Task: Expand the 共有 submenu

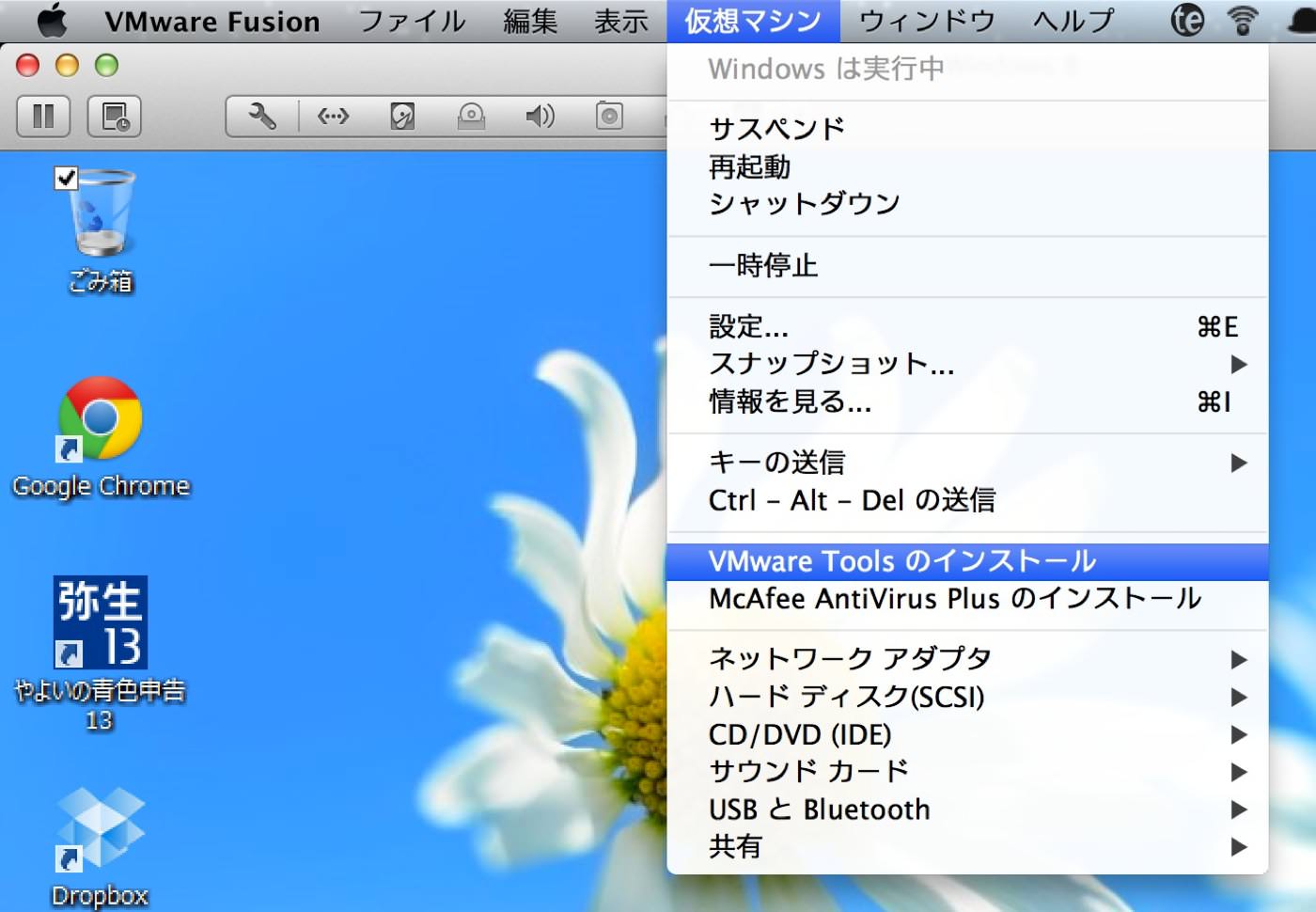Action: pyautogui.click(x=967, y=847)
